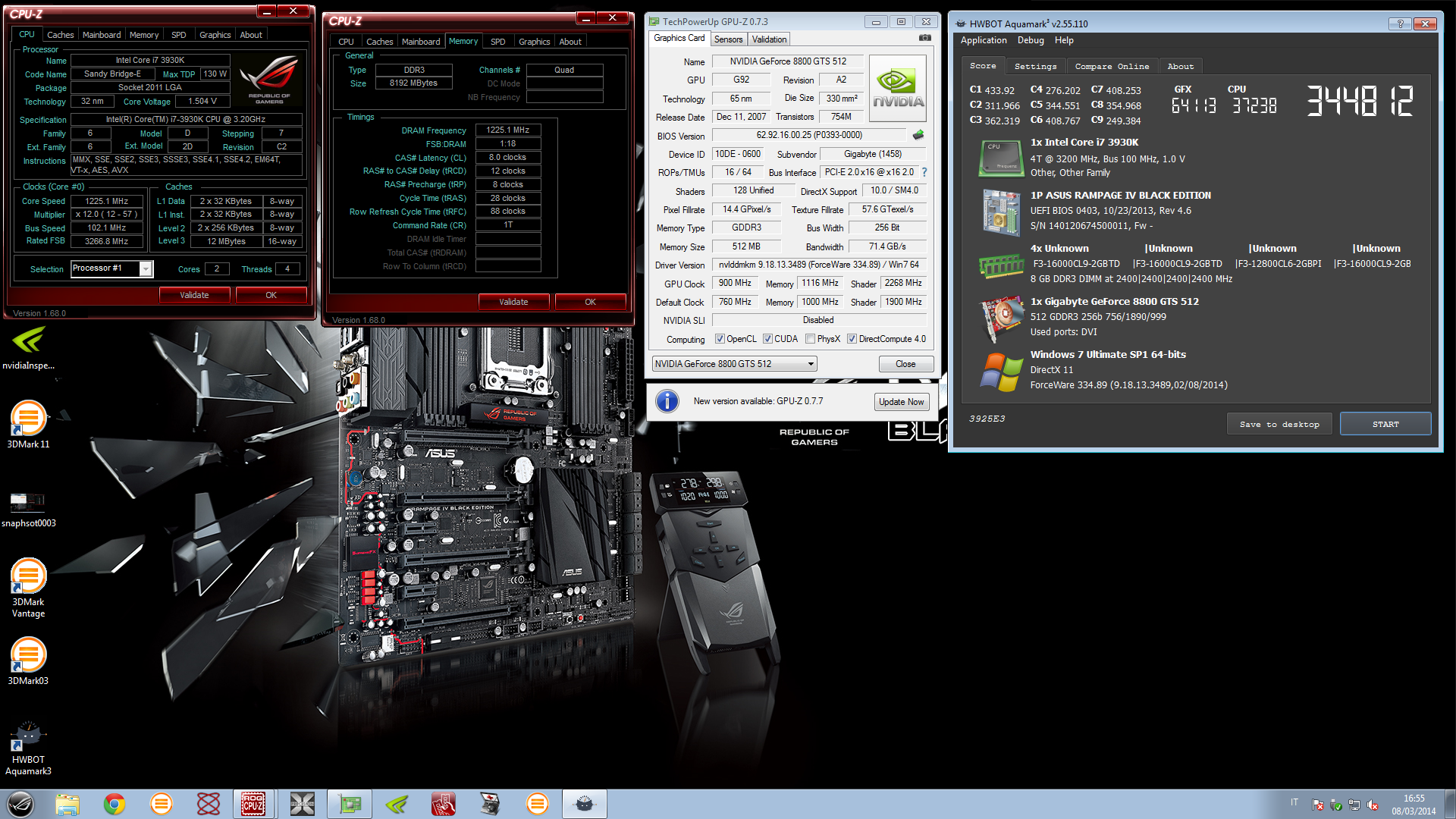Switch to ROG CPU-Z taskbar item
The width and height of the screenshot is (1456, 819).
[254, 804]
